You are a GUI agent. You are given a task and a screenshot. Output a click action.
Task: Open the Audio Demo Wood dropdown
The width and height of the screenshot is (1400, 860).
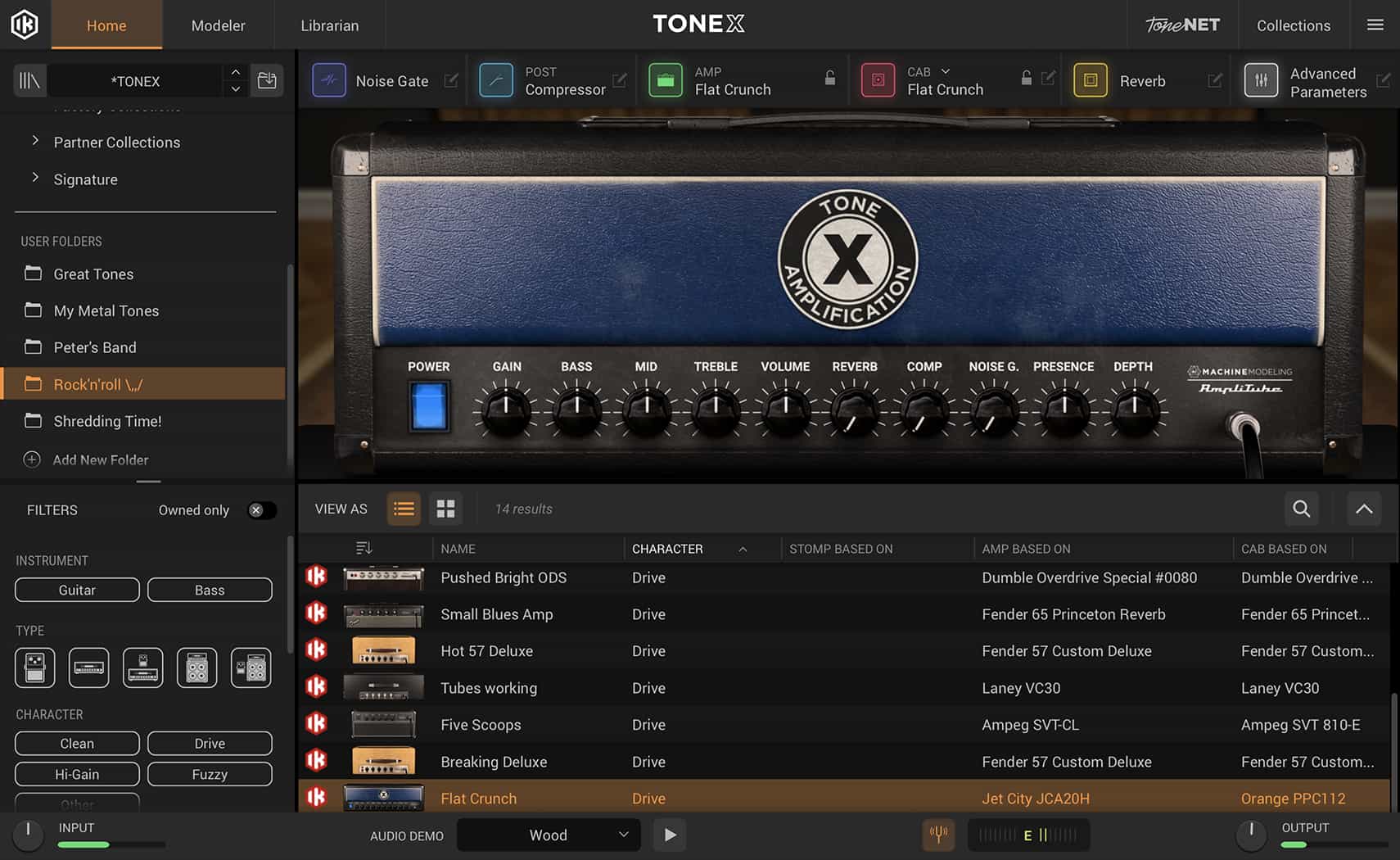548,835
